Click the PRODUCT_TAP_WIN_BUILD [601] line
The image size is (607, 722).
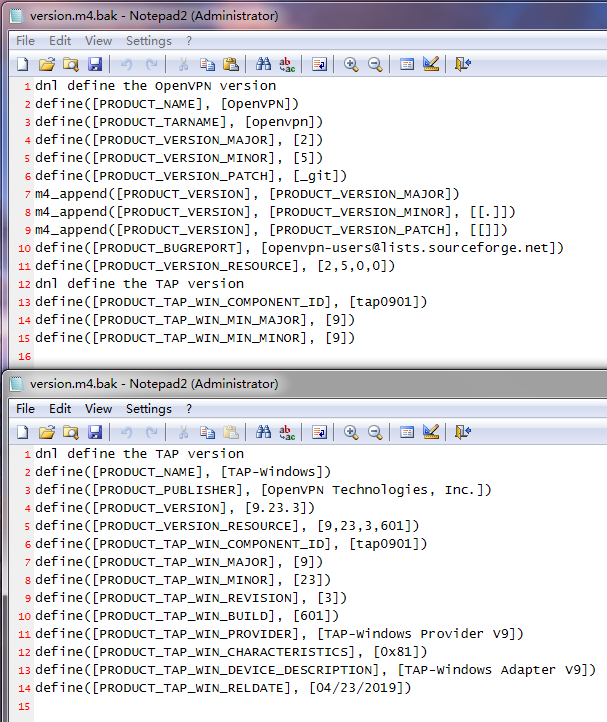pyautogui.click(x=187, y=616)
